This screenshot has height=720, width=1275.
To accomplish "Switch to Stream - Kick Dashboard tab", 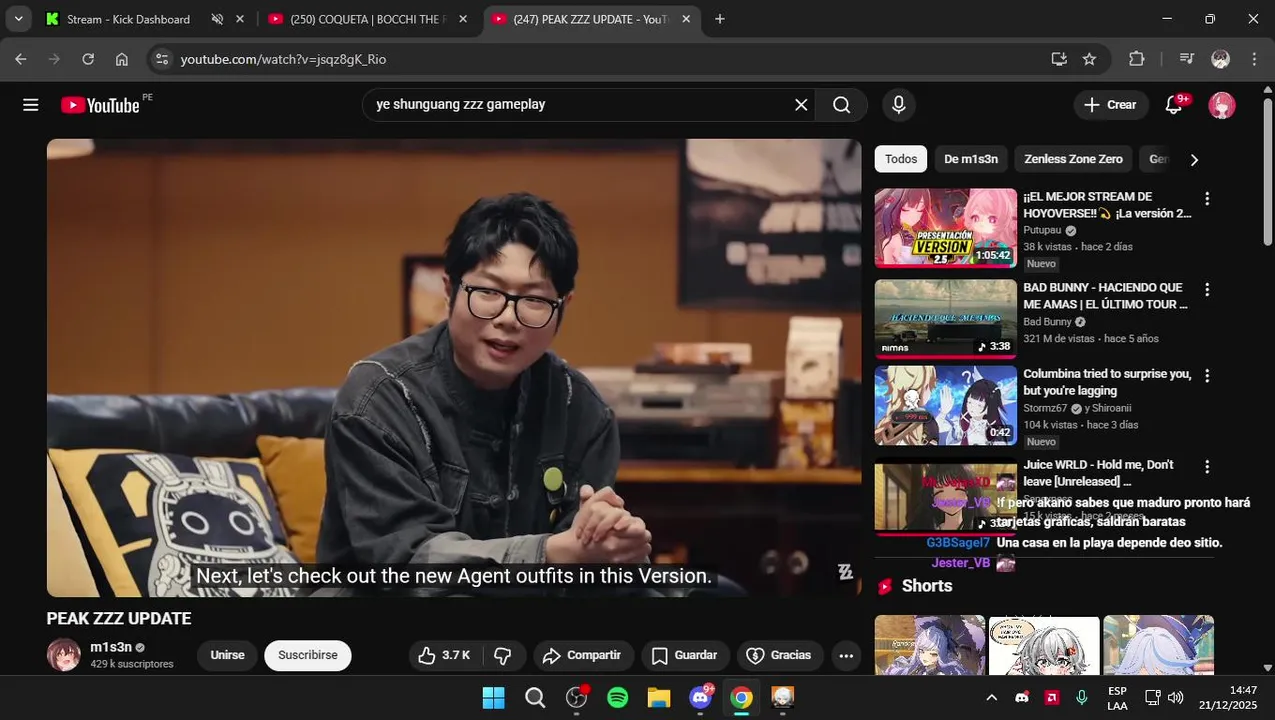I will (x=128, y=19).
